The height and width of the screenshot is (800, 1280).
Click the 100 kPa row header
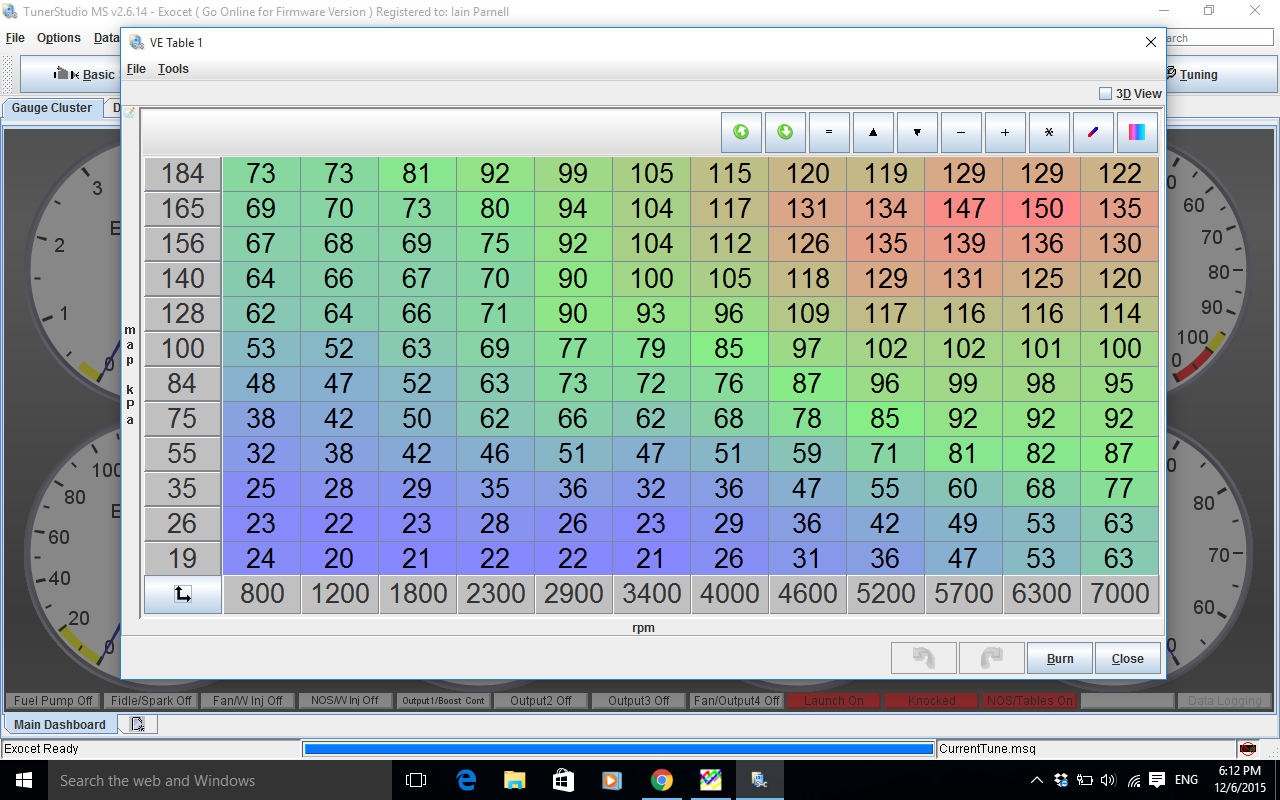(x=183, y=349)
